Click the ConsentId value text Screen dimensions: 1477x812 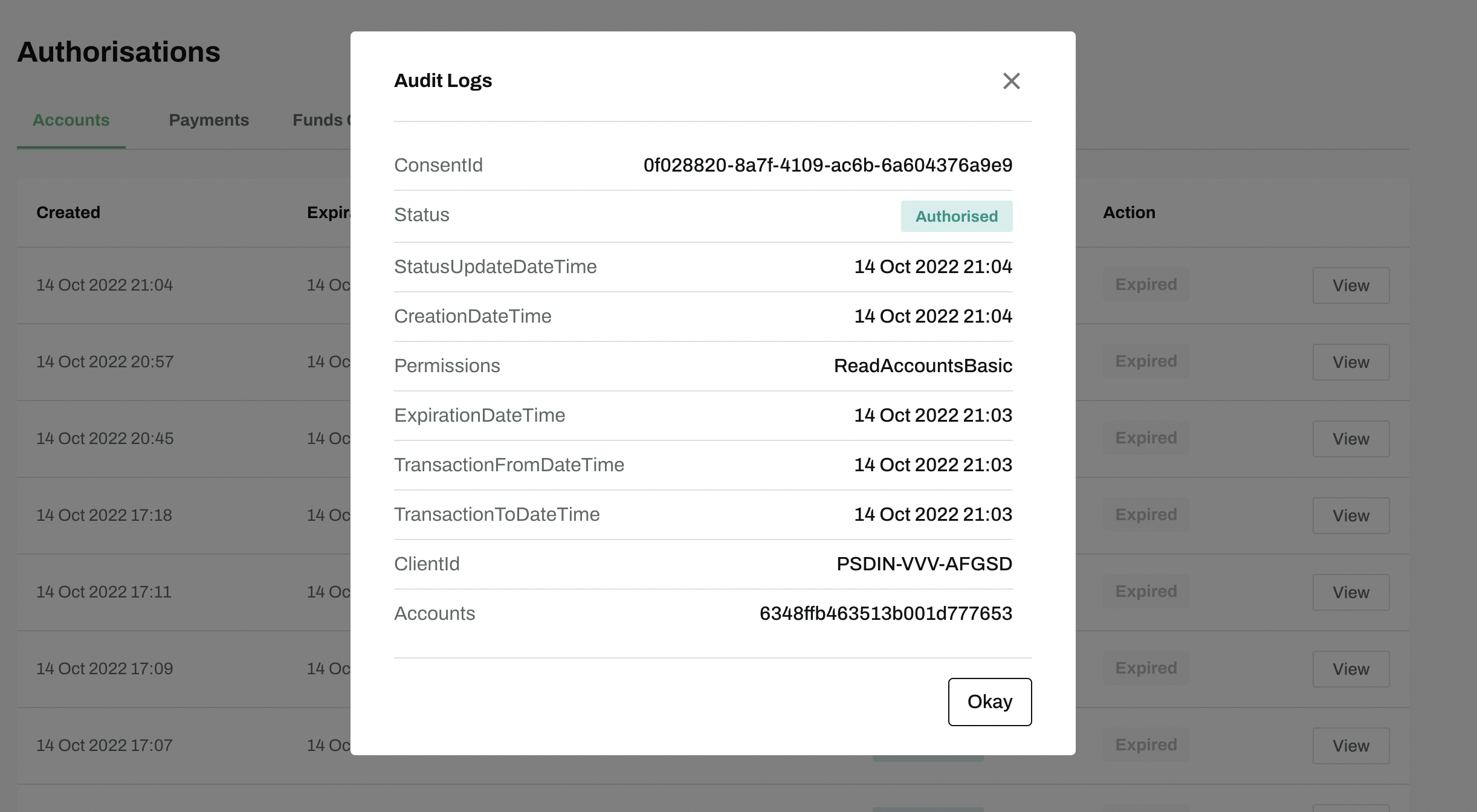point(827,165)
